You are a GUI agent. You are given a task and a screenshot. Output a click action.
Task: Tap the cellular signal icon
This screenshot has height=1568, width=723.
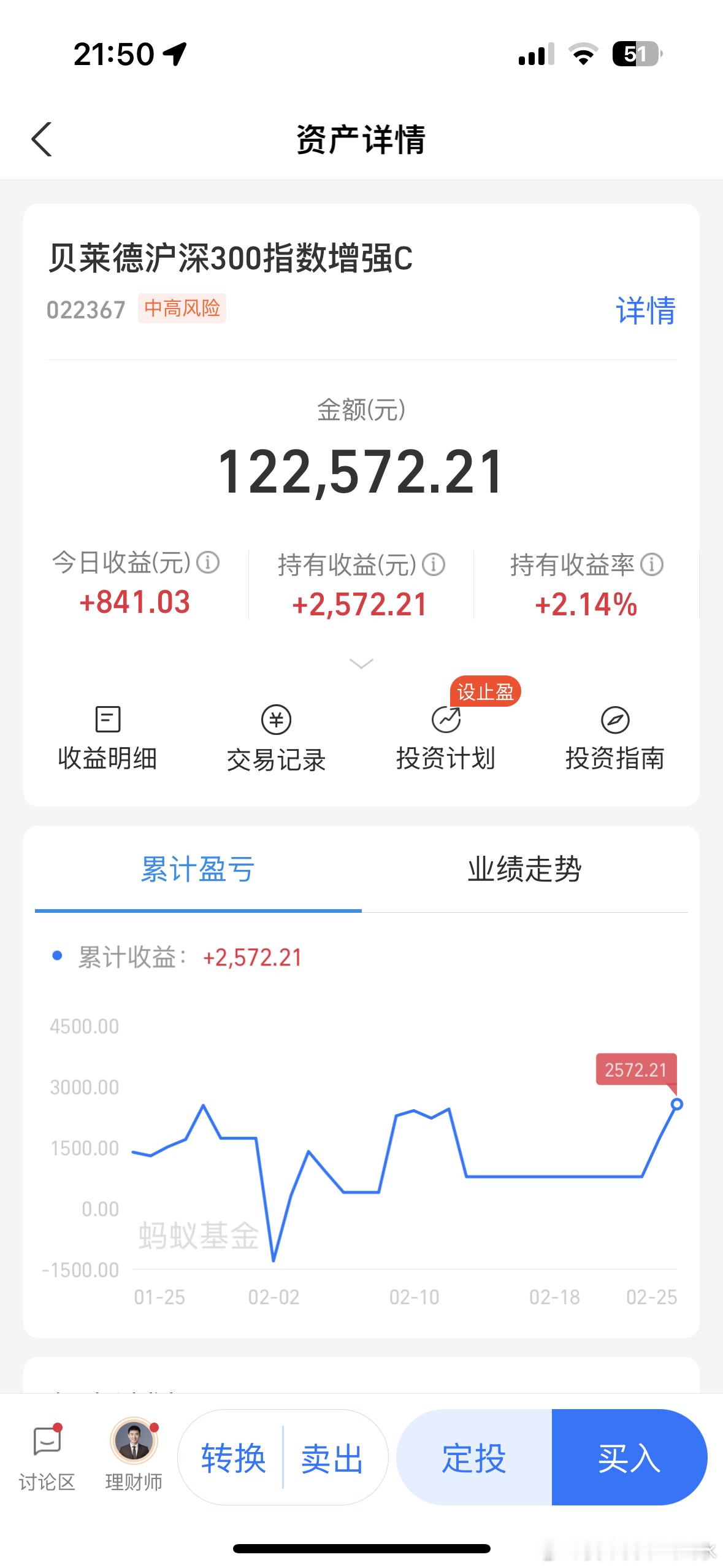tap(537, 54)
